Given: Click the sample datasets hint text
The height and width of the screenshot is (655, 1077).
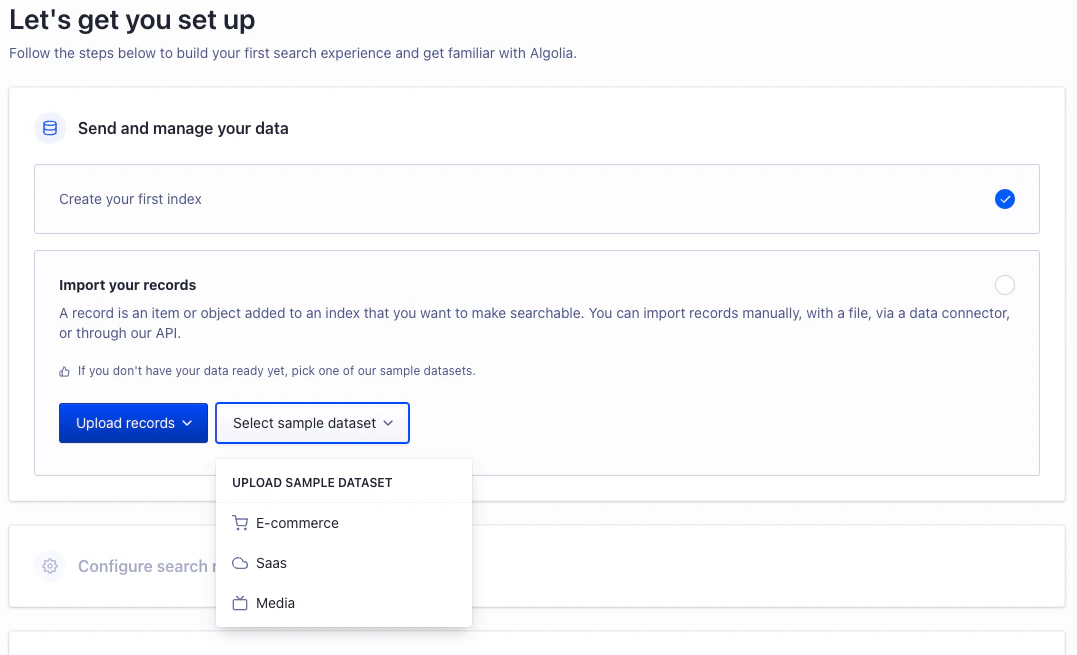Looking at the screenshot, I should click(276, 371).
